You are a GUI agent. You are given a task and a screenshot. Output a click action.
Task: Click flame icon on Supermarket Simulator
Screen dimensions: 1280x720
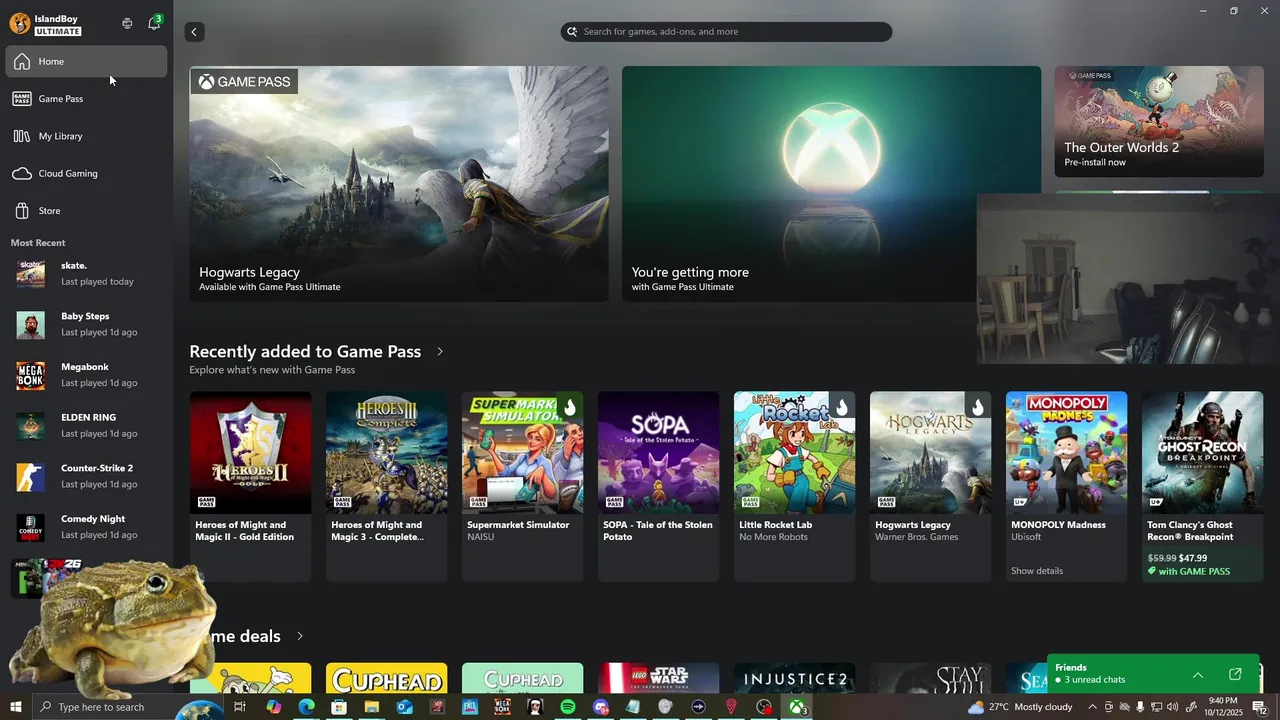point(569,407)
